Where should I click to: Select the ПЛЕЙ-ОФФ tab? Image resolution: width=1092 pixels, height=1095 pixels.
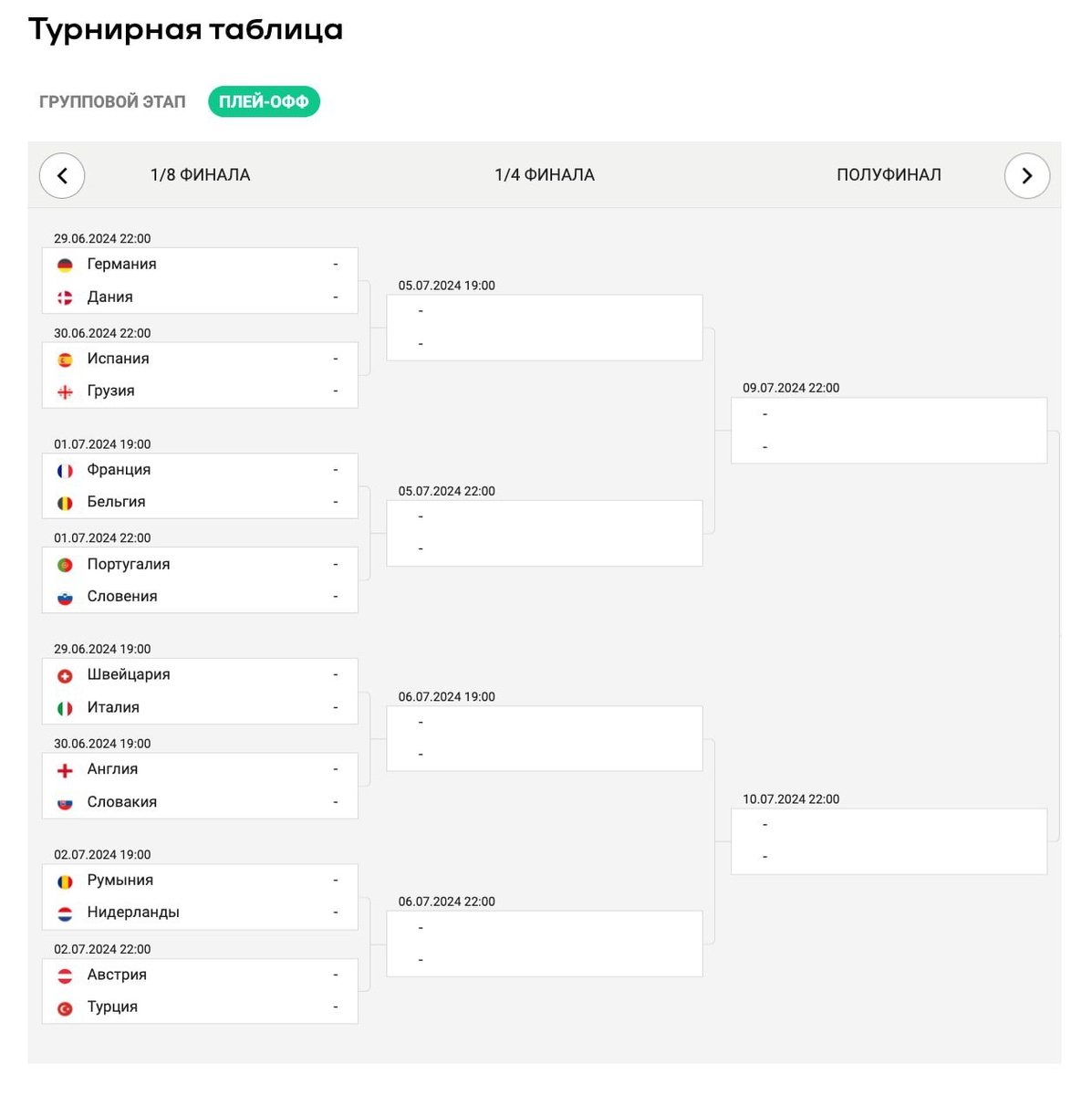(x=264, y=101)
